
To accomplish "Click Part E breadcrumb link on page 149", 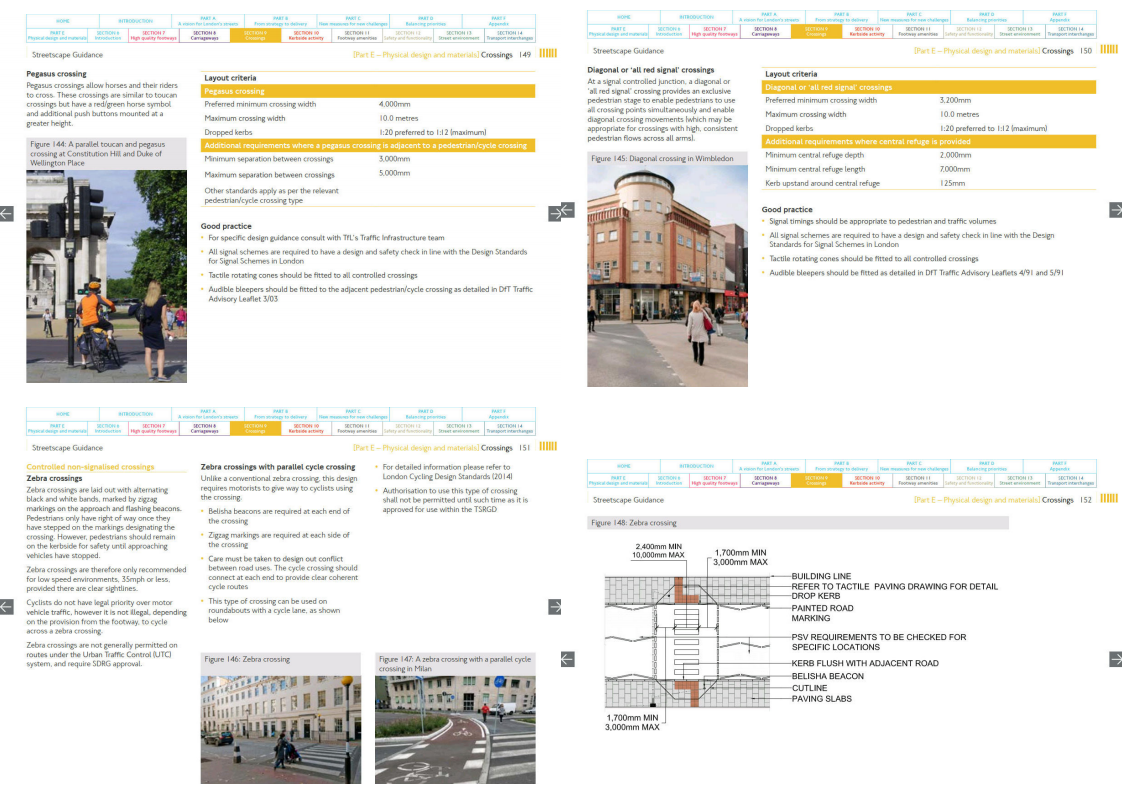I will [416, 54].
